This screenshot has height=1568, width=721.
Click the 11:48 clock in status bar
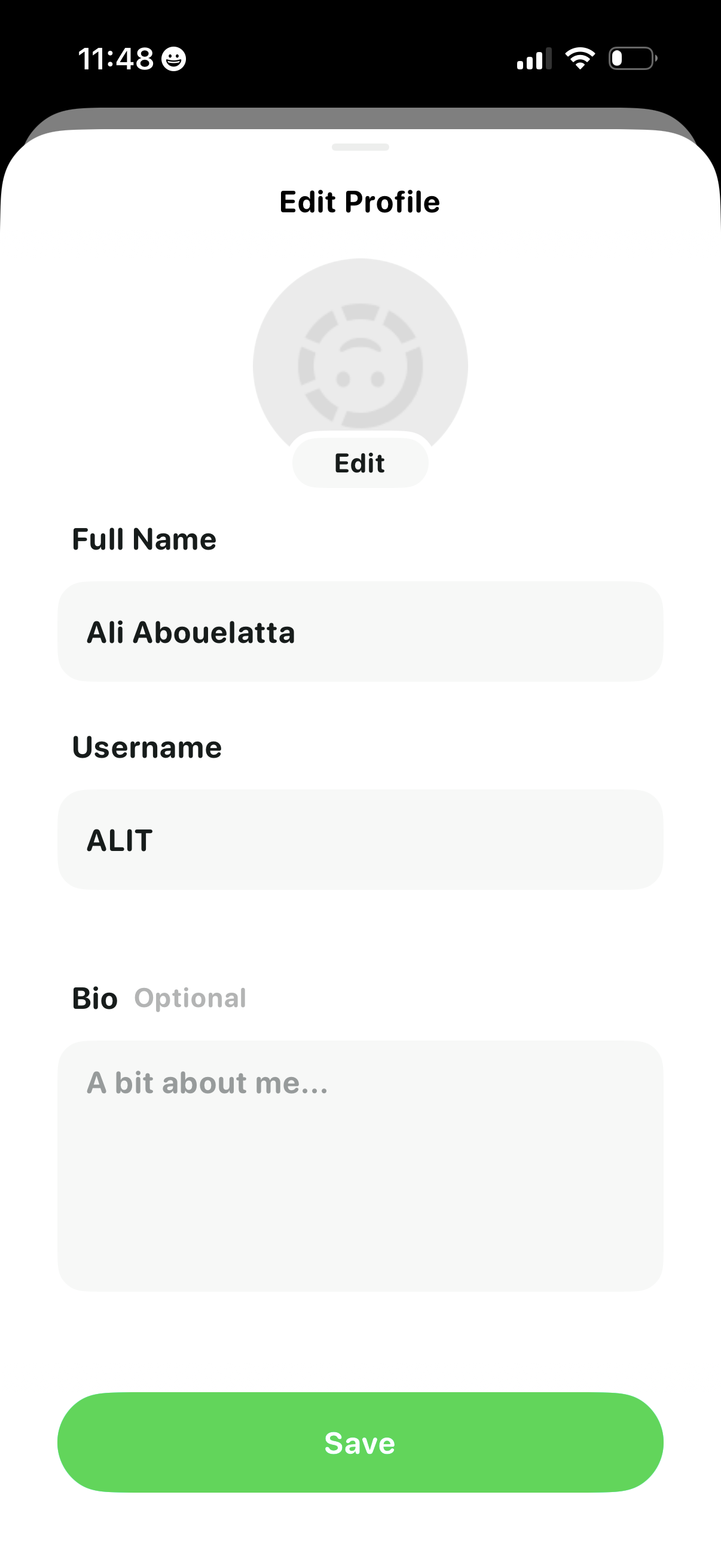(115, 59)
